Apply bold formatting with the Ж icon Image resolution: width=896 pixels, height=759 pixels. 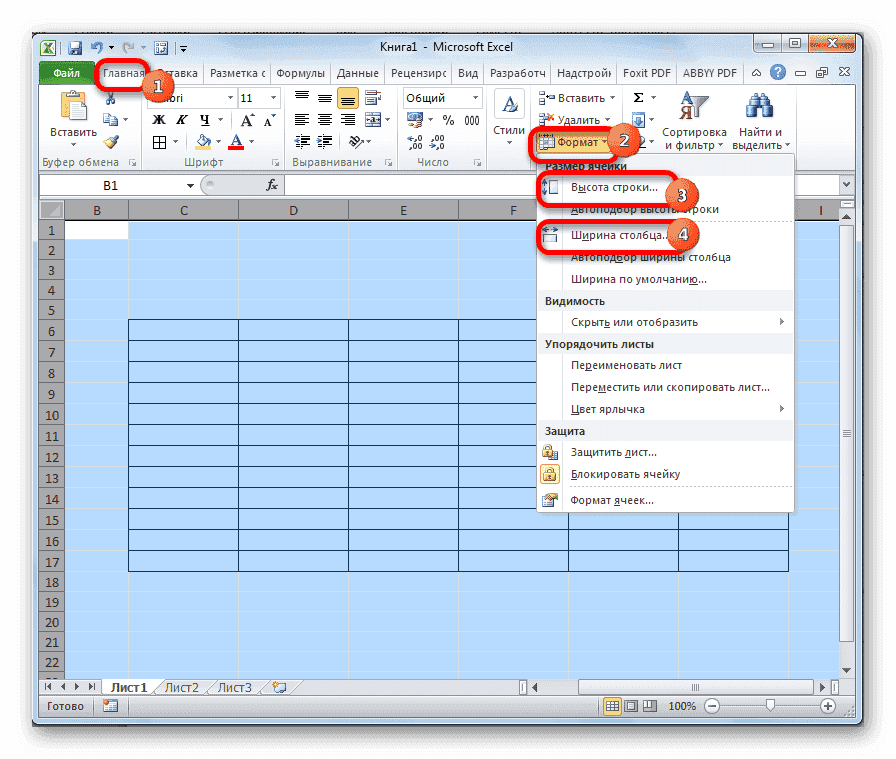tap(160, 117)
